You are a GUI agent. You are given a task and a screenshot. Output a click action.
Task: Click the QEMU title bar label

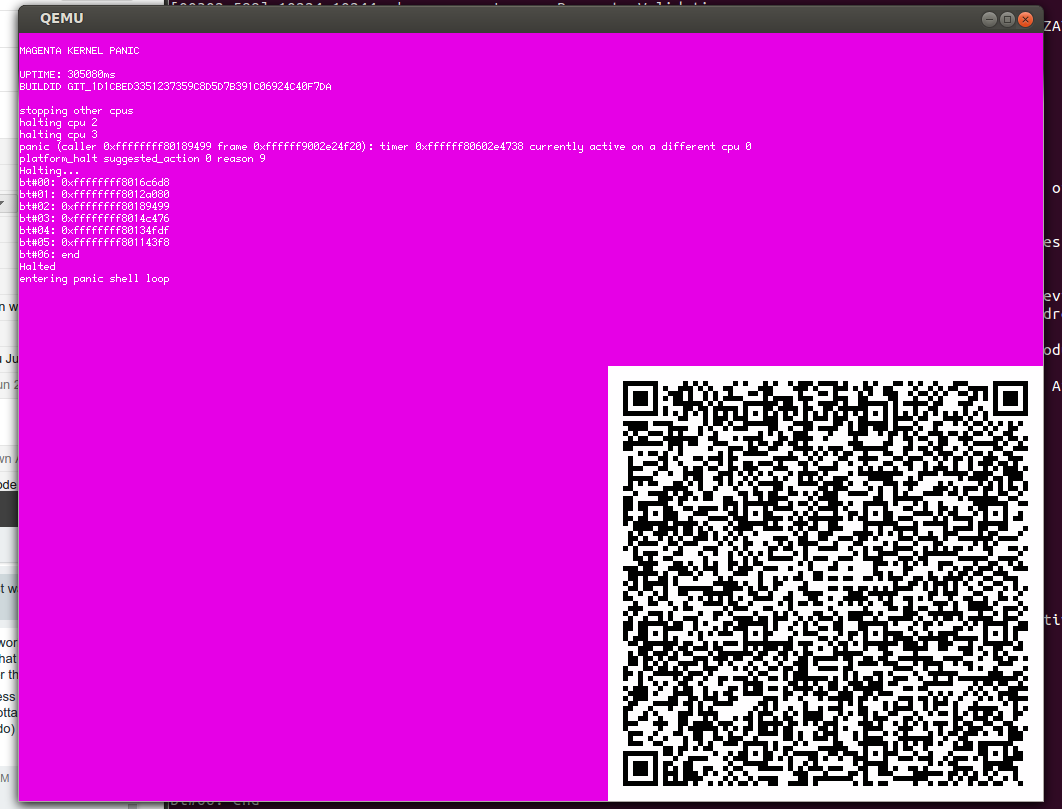[62, 18]
